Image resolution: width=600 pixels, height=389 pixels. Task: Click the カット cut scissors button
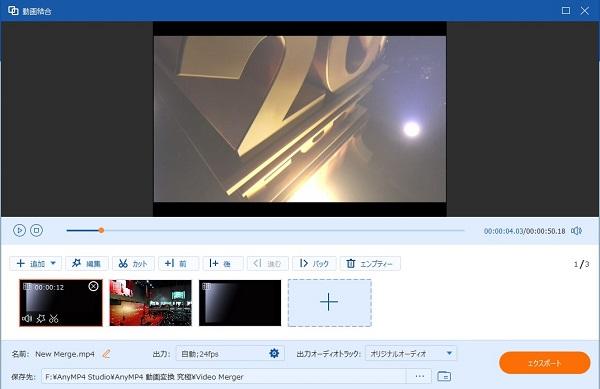coord(133,264)
